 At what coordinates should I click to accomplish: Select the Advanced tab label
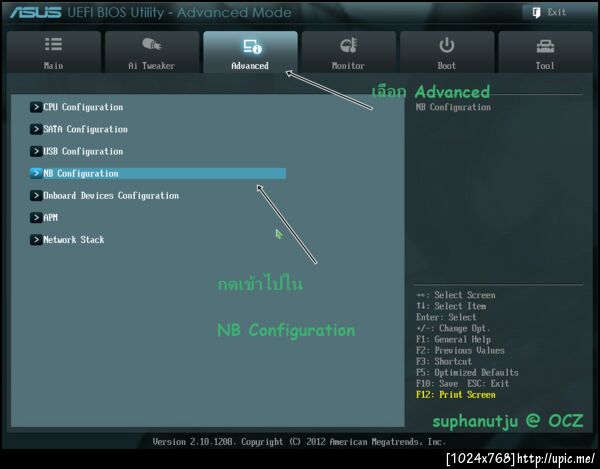point(250,66)
